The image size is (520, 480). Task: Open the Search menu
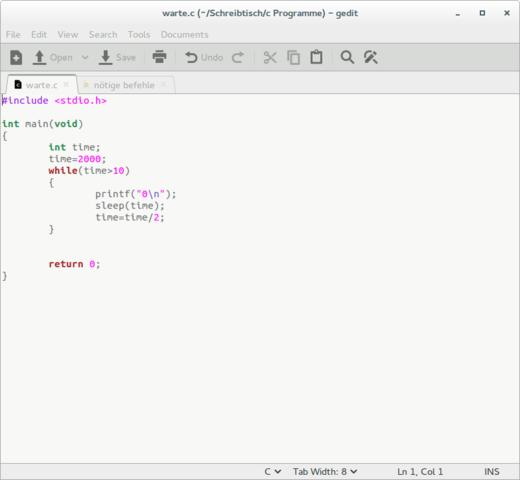click(x=103, y=35)
